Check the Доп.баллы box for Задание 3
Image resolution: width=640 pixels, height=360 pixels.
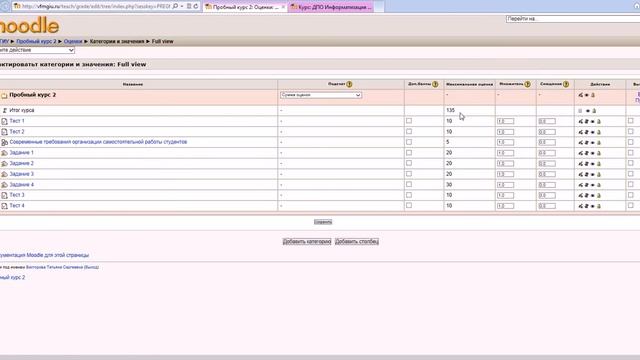(409, 174)
